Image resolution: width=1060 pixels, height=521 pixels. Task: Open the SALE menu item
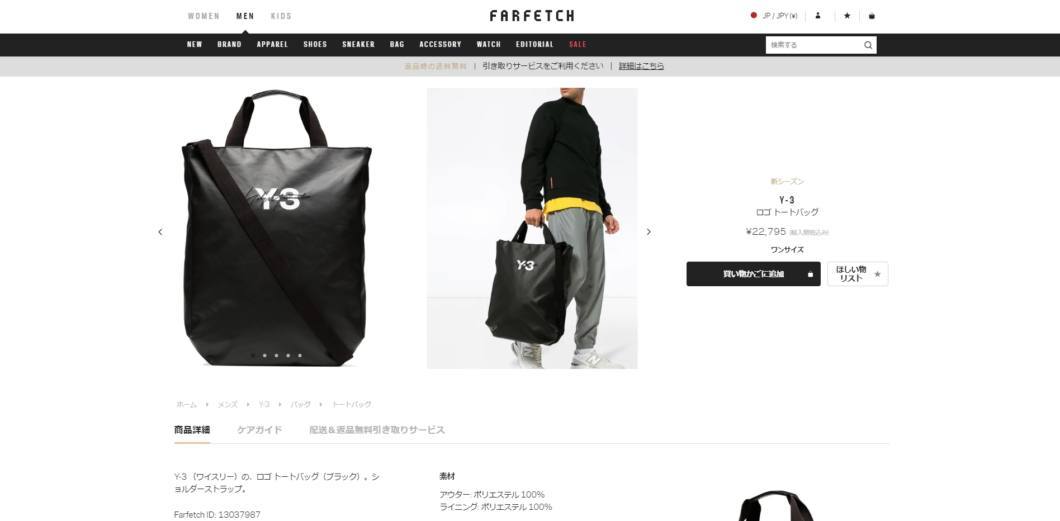578,45
